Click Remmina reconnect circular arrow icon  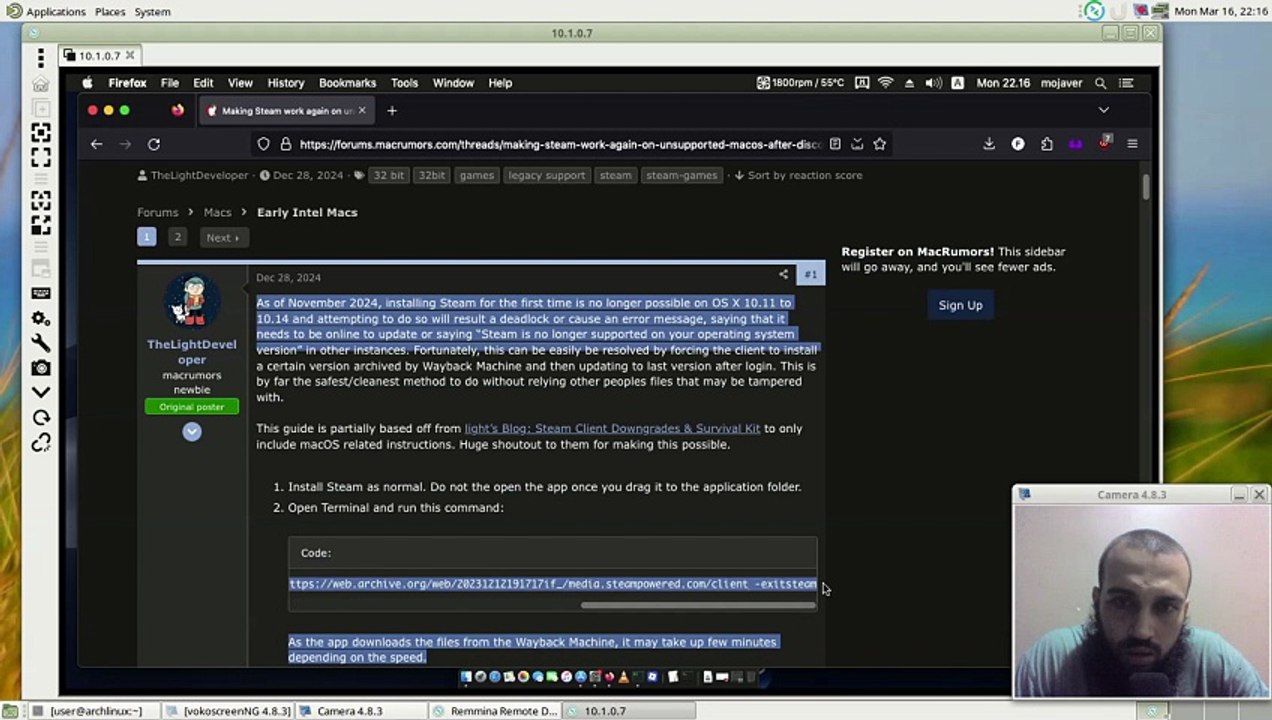click(41, 418)
